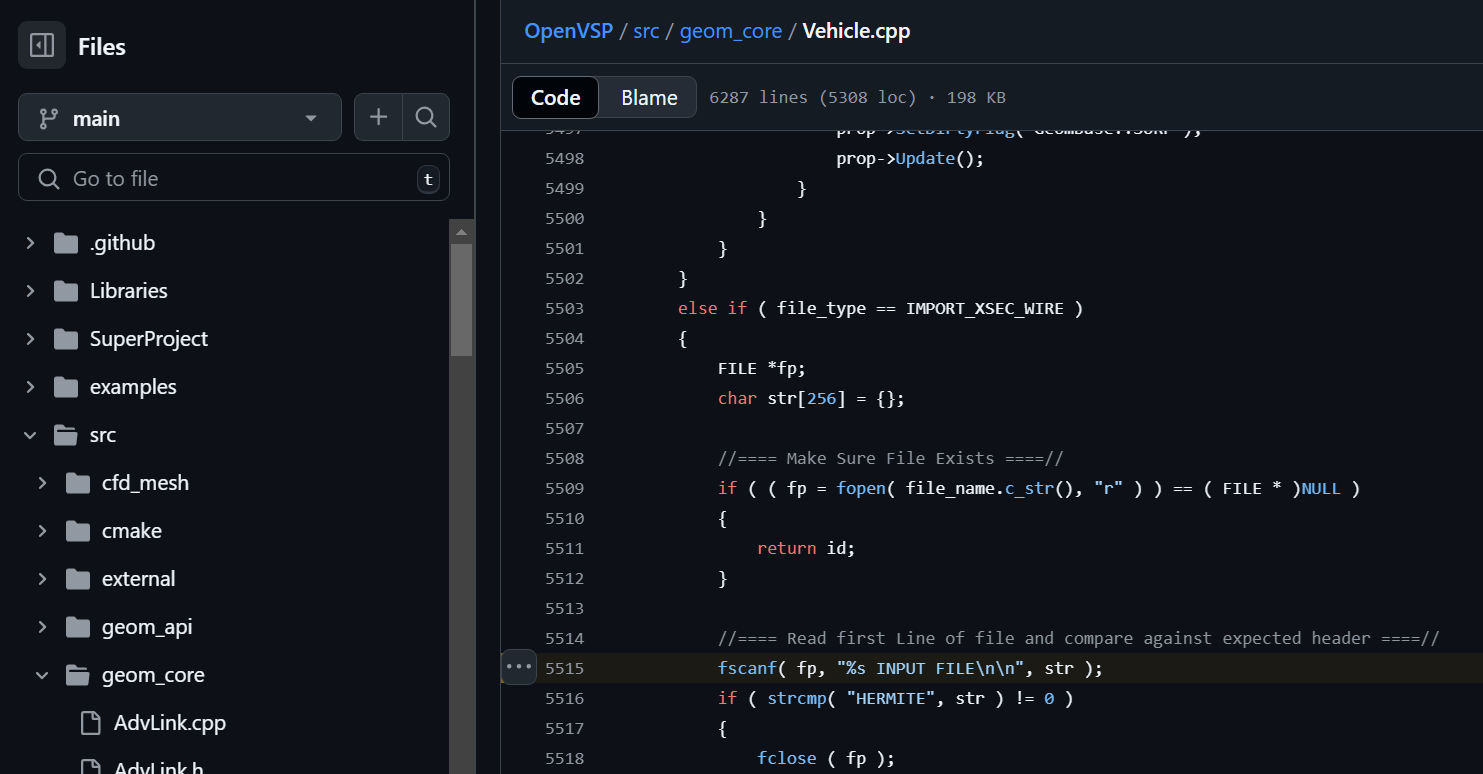
Task: Click 'Make Sure File Exists' comment line
Action: [890, 458]
